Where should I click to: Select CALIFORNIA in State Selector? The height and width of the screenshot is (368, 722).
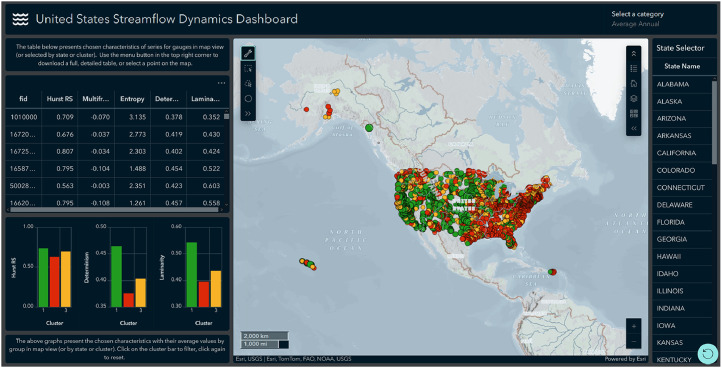pos(676,153)
